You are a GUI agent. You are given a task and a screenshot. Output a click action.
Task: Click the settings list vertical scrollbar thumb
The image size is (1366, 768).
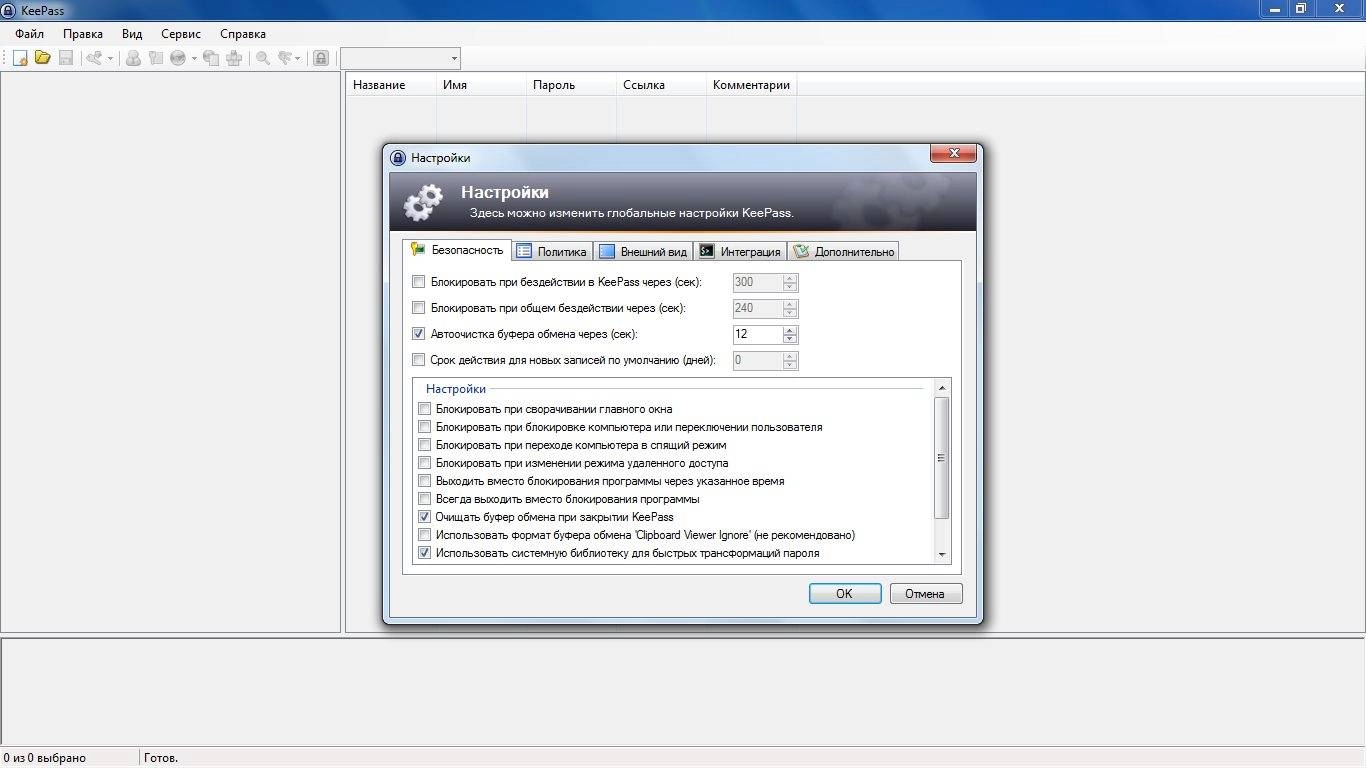point(941,458)
